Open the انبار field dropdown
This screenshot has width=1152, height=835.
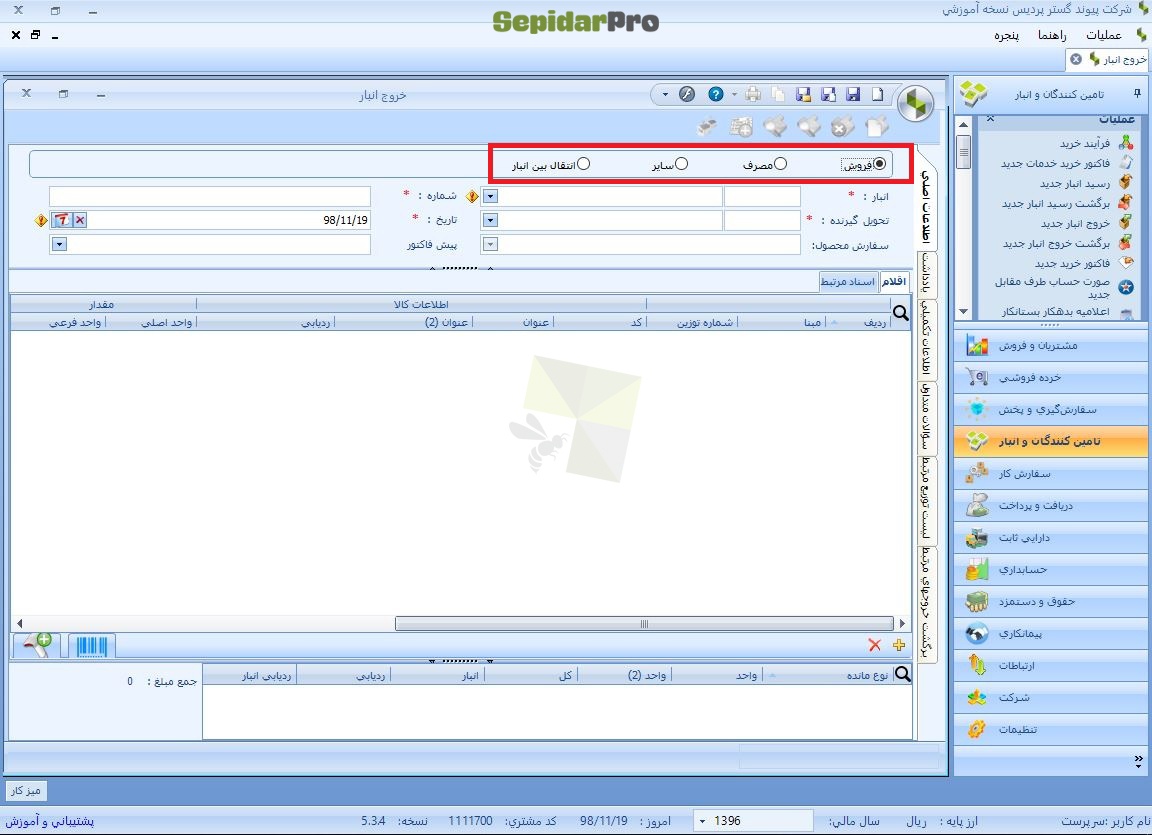coord(490,196)
